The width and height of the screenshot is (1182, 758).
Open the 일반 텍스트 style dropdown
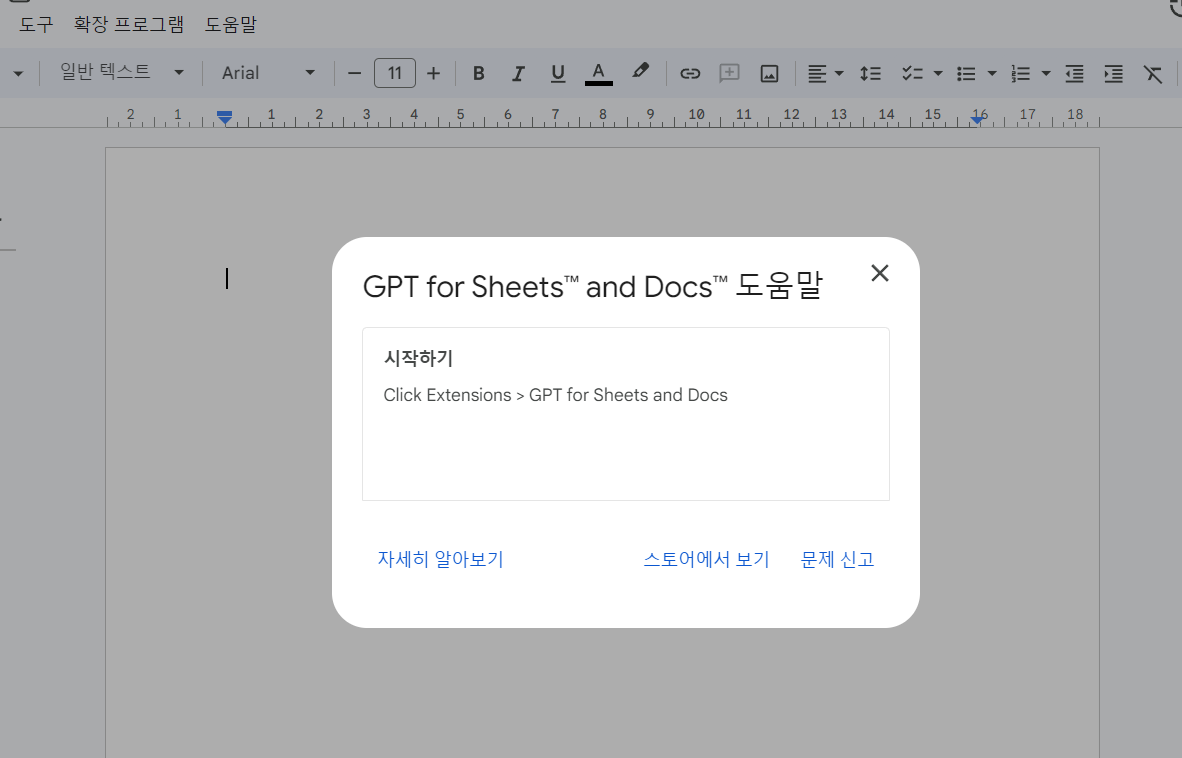[x=121, y=73]
